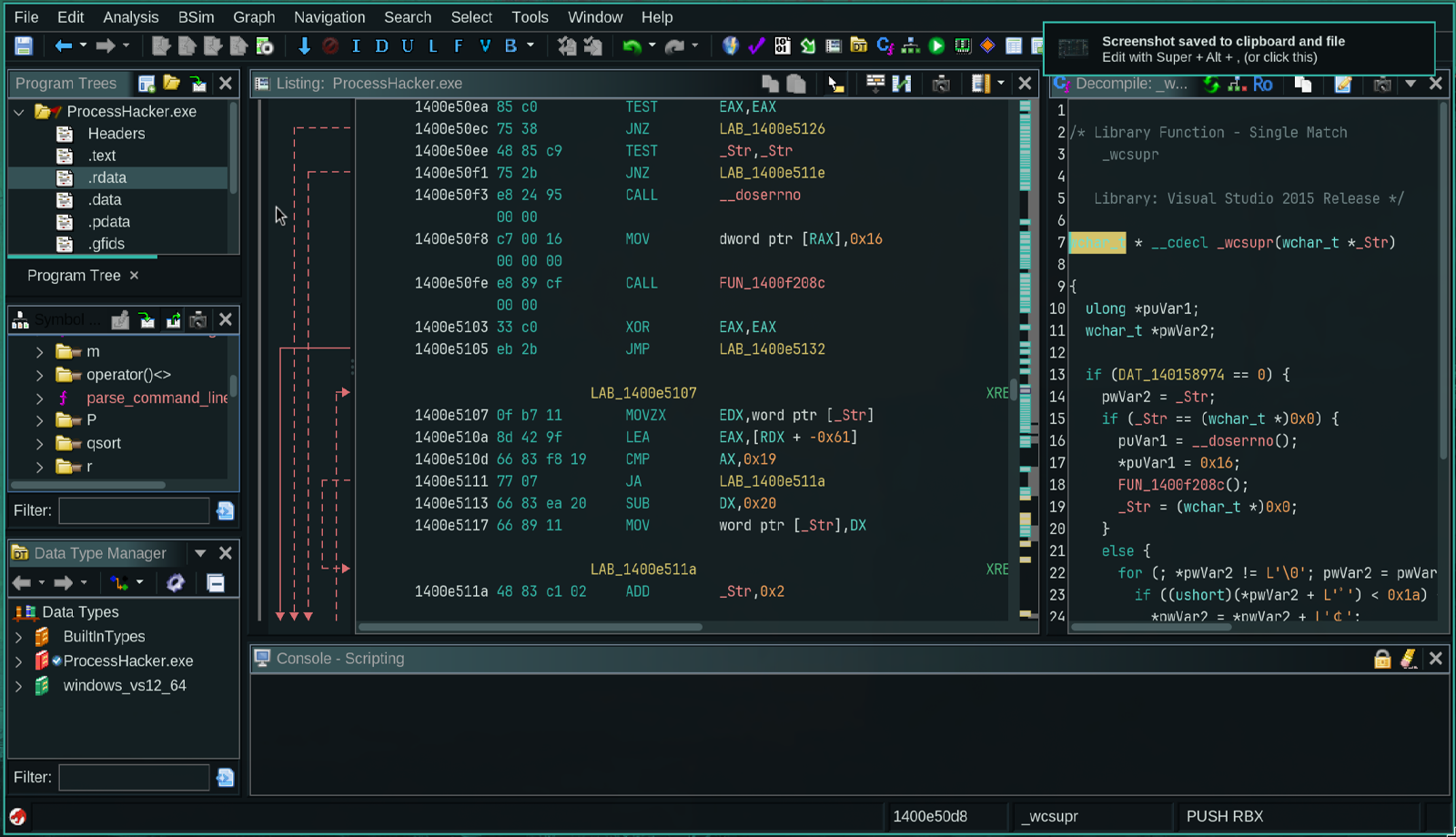This screenshot has width=1456, height=837.
Task: Open the Bytes viewer binary icon
Action: coord(782,45)
